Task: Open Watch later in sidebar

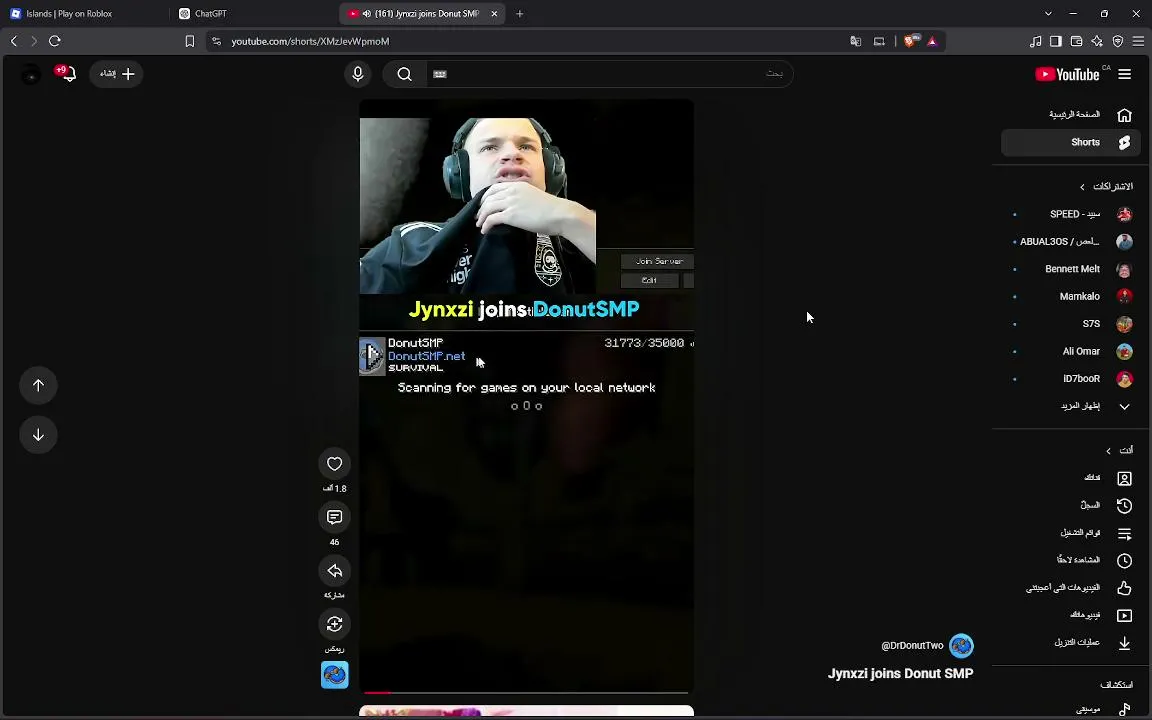Action: pyautogui.click(x=1071, y=561)
